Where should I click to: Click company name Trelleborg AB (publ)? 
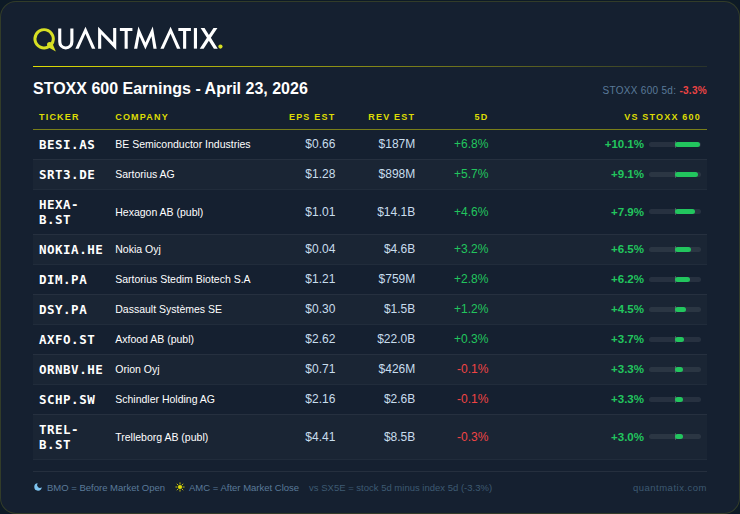[x=161, y=437]
